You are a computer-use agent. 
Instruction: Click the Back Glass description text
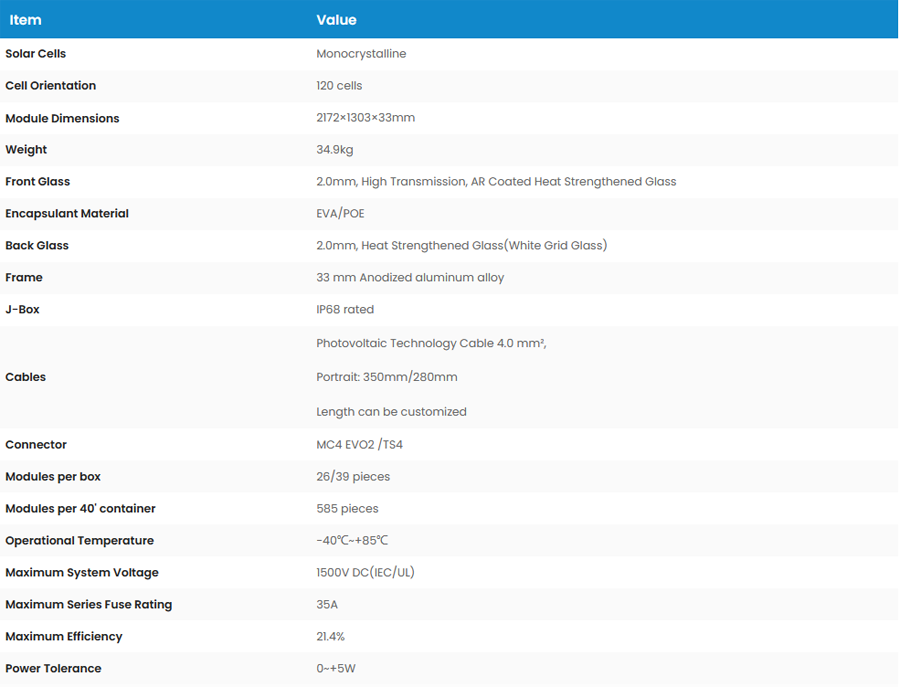click(x=461, y=246)
